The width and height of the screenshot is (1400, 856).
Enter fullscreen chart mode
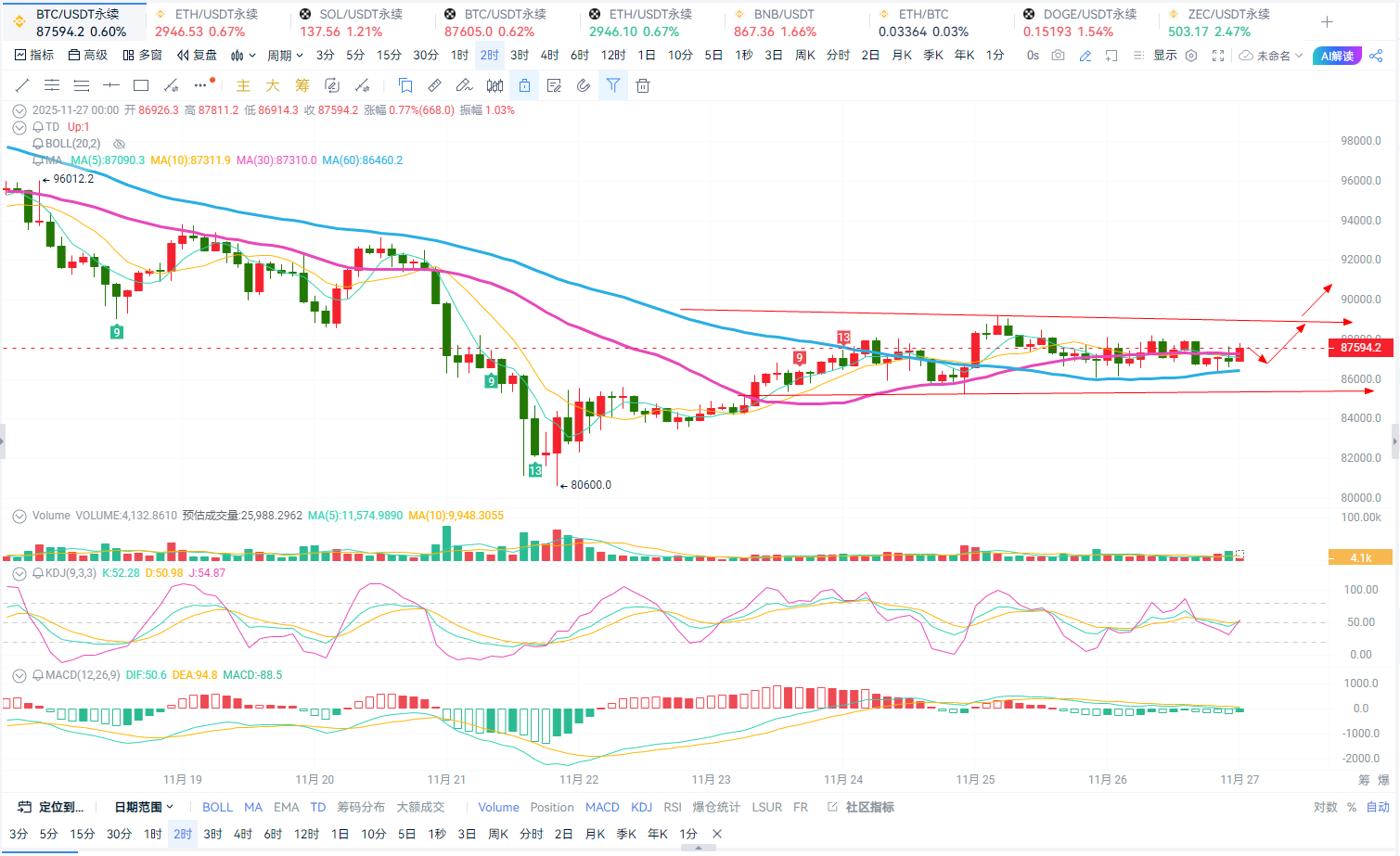pyautogui.click(x=1218, y=56)
